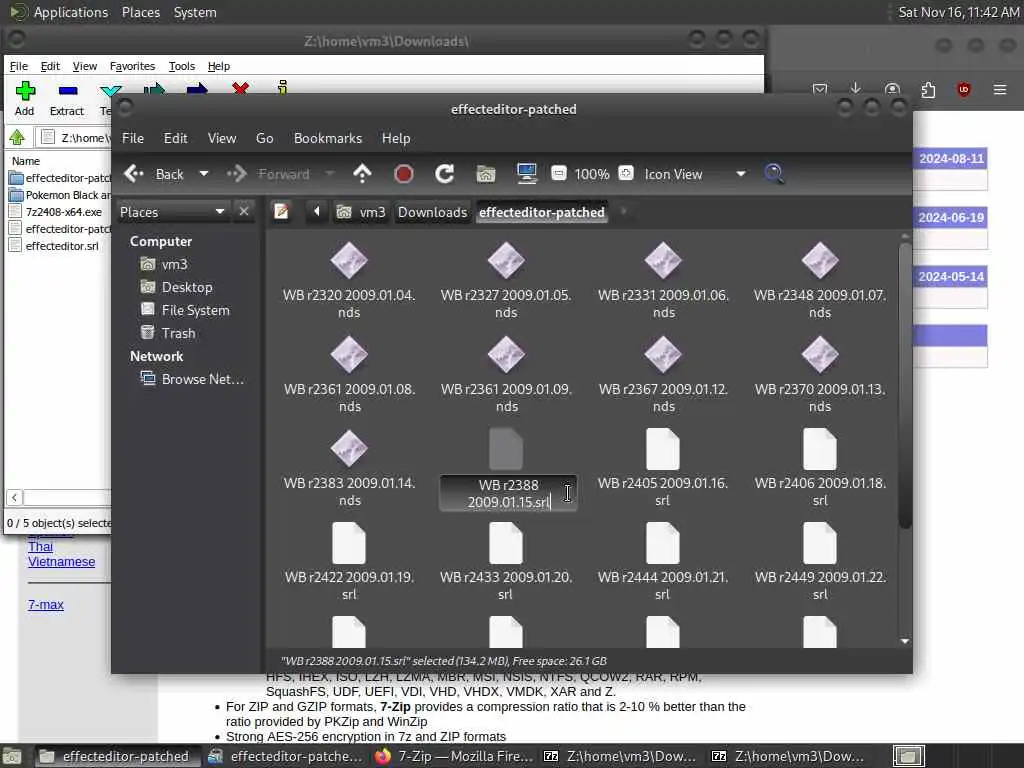Zoom out with minus icon
Image resolution: width=1024 pixels, height=768 pixels.
pyautogui.click(x=558, y=173)
